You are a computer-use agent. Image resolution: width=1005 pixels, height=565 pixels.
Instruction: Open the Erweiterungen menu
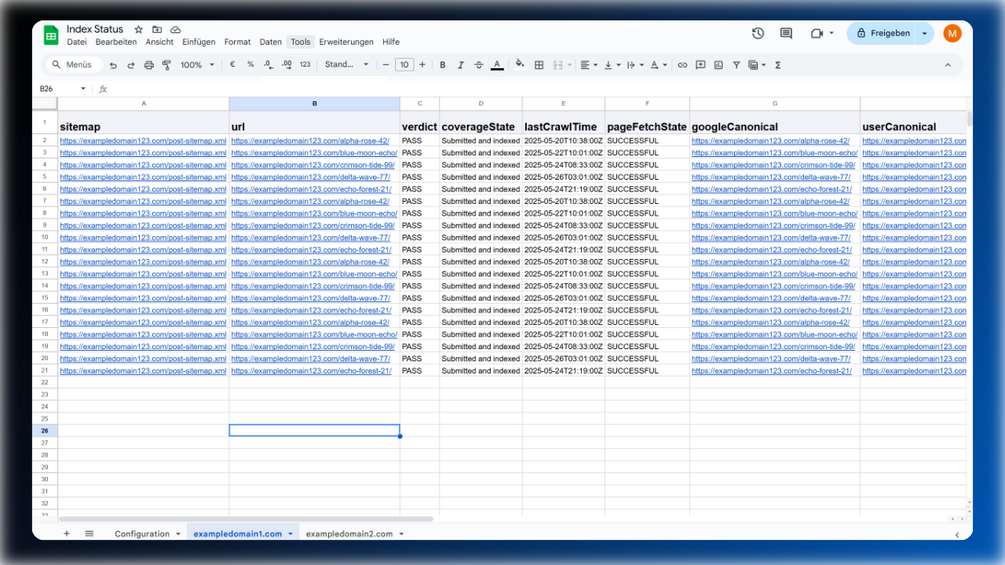pos(346,42)
